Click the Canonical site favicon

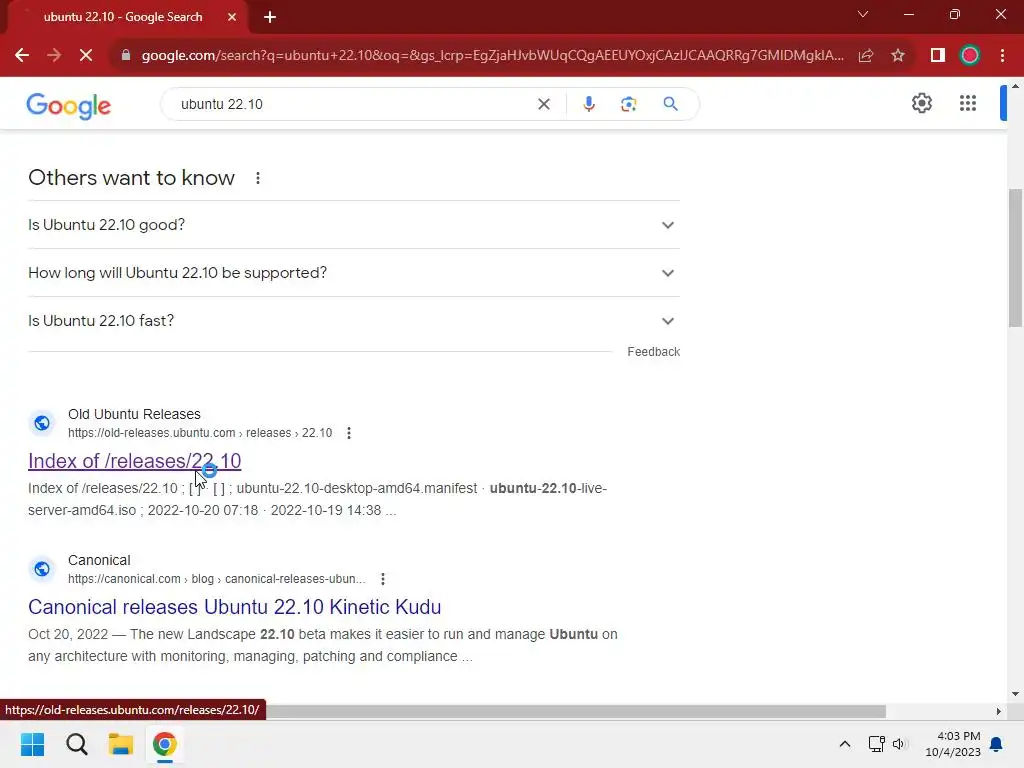42,569
